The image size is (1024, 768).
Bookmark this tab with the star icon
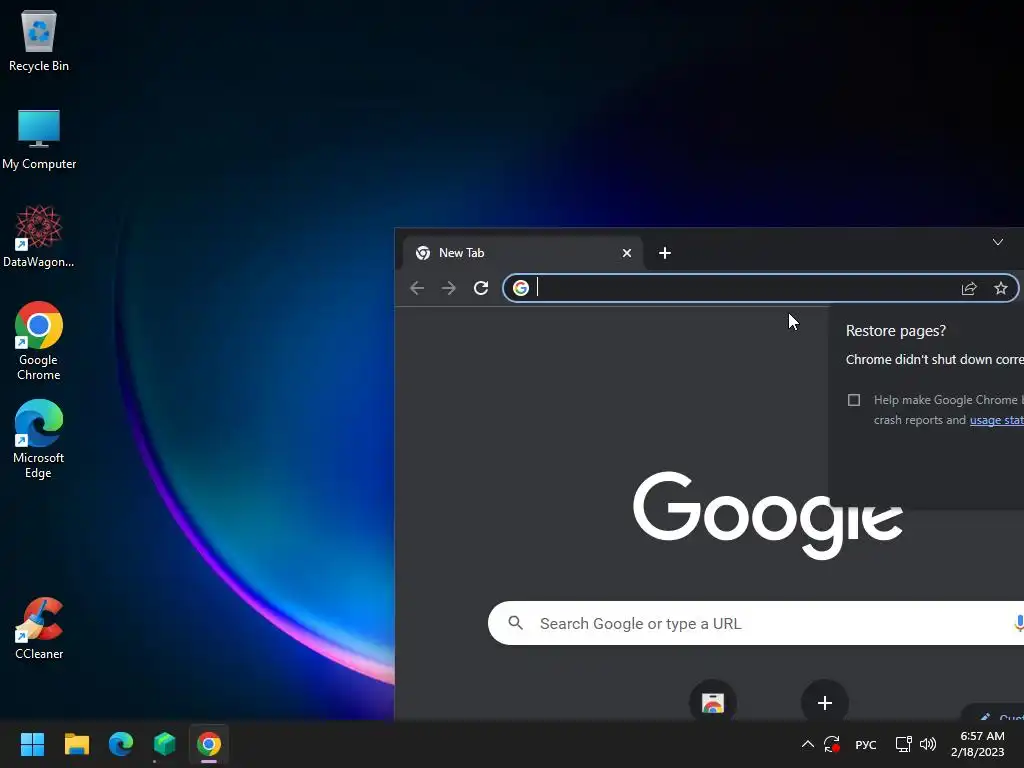point(1000,288)
